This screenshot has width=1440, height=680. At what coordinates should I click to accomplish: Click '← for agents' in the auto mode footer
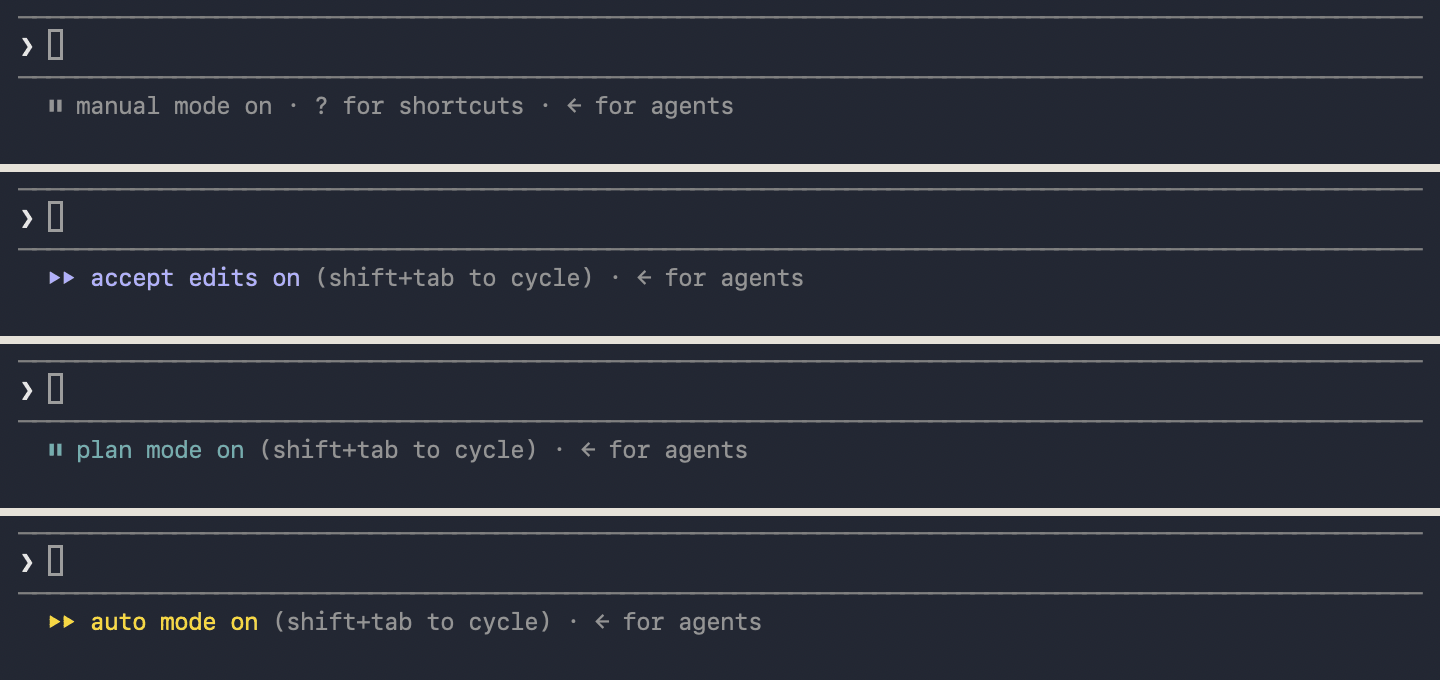(x=678, y=622)
